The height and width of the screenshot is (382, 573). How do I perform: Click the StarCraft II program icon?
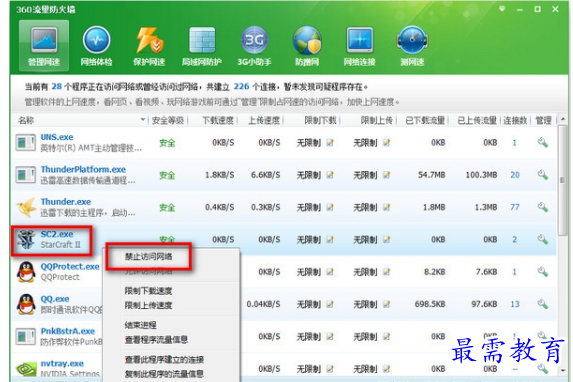pyautogui.click(x=26, y=239)
